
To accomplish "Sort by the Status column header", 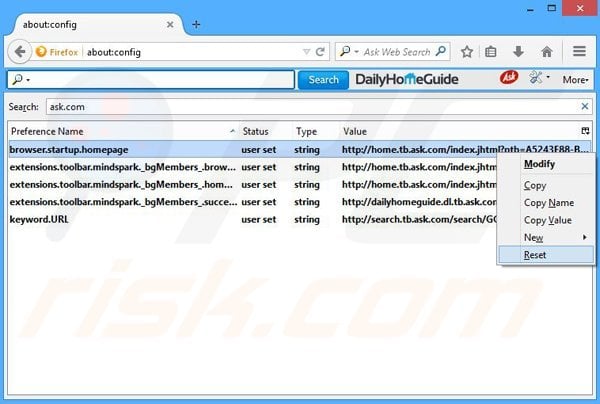I will click(x=266, y=132).
